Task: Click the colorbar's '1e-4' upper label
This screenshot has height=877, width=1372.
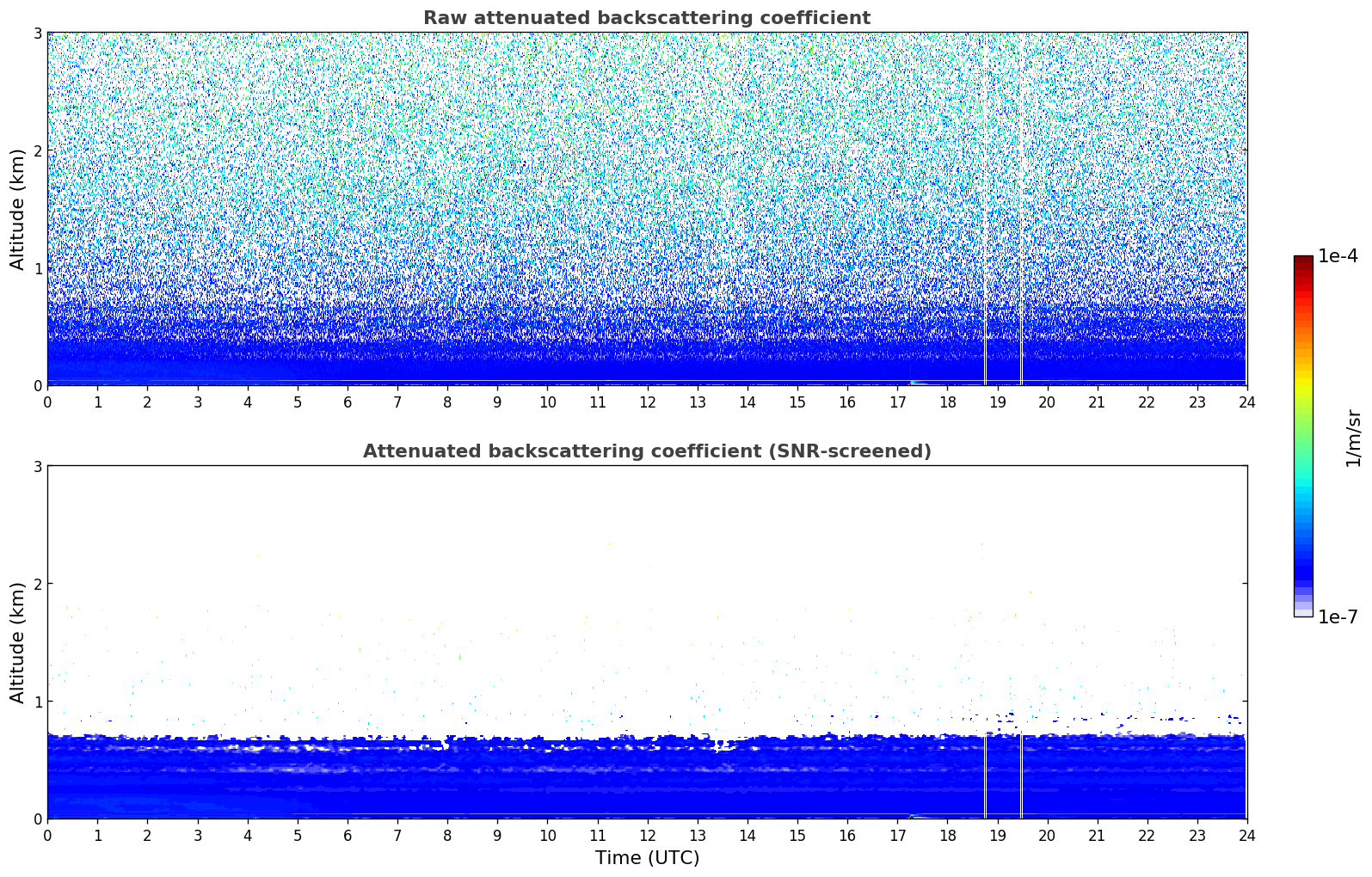Action: [x=1338, y=256]
